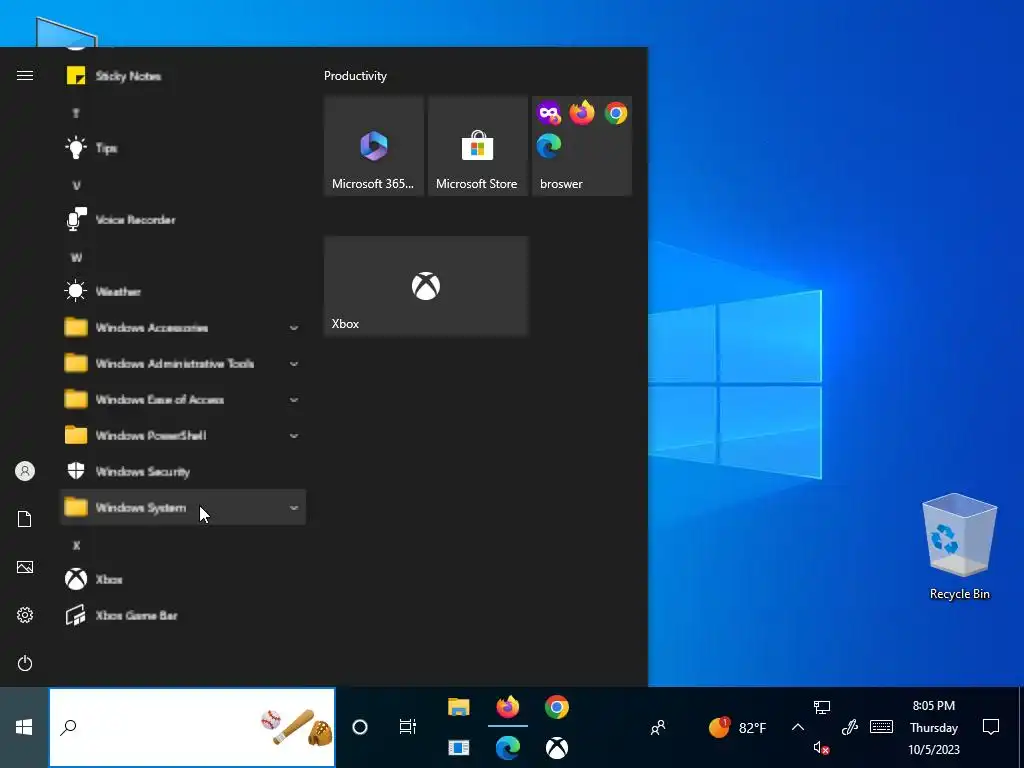Expand the Windows System folder chevron
The height and width of the screenshot is (768, 1024).
click(294, 507)
